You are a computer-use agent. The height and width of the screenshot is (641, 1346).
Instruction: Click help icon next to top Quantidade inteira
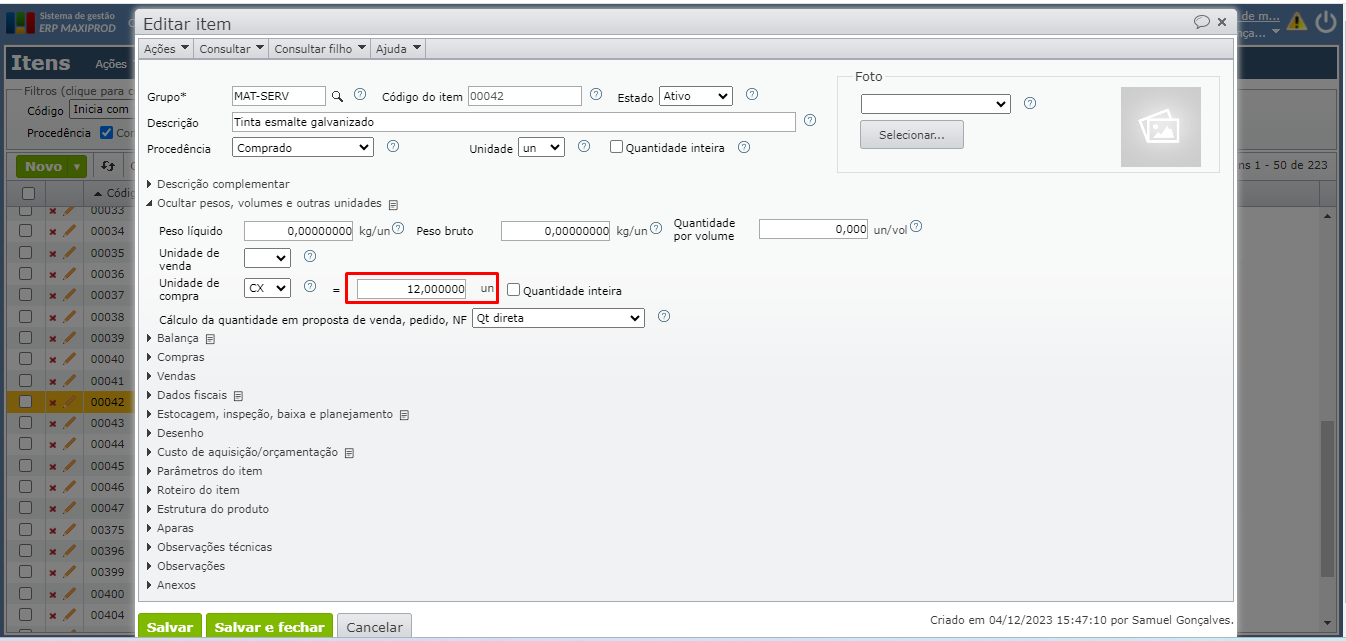(744, 146)
